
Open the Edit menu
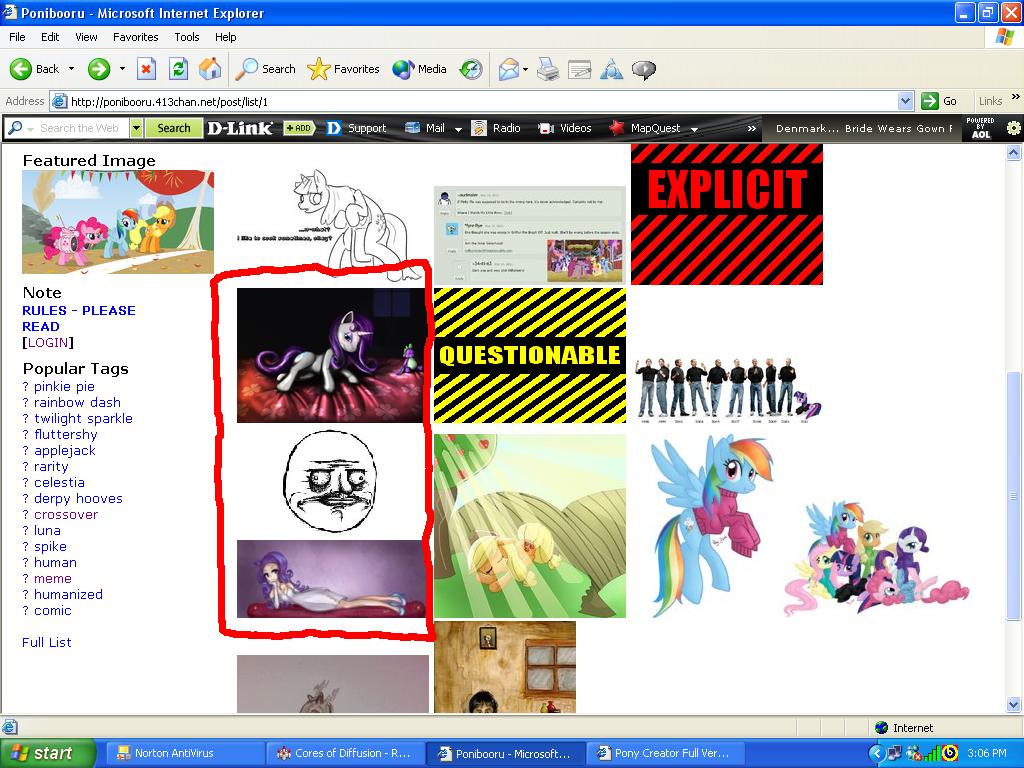tap(50, 37)
